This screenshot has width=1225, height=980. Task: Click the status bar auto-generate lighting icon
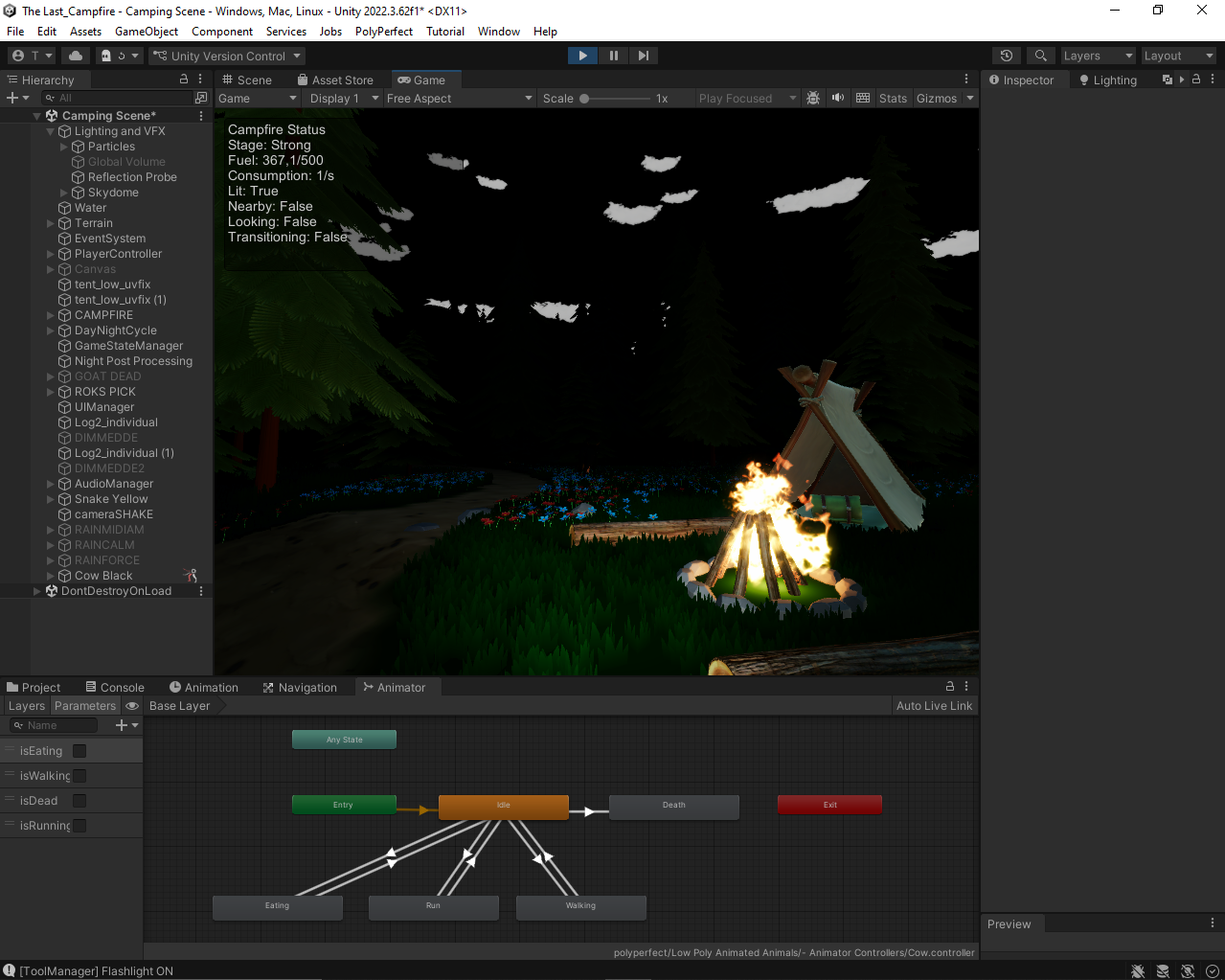tap(1188, 970)
